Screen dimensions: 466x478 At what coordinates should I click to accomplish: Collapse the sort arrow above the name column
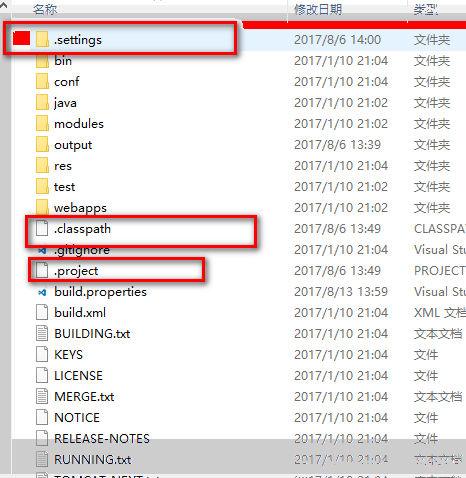(x=4, y=4)
